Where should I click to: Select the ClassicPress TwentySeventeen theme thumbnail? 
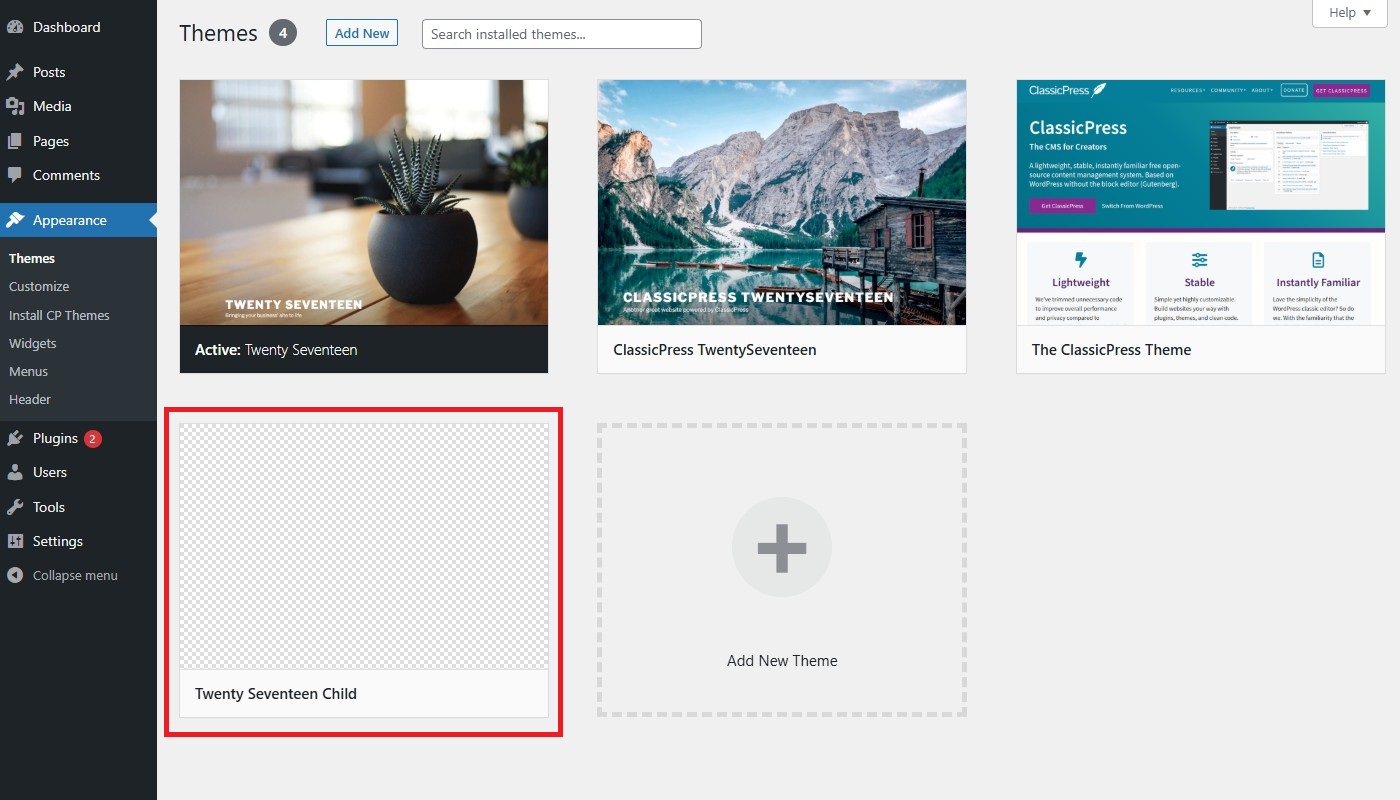[x=781, y=202]
